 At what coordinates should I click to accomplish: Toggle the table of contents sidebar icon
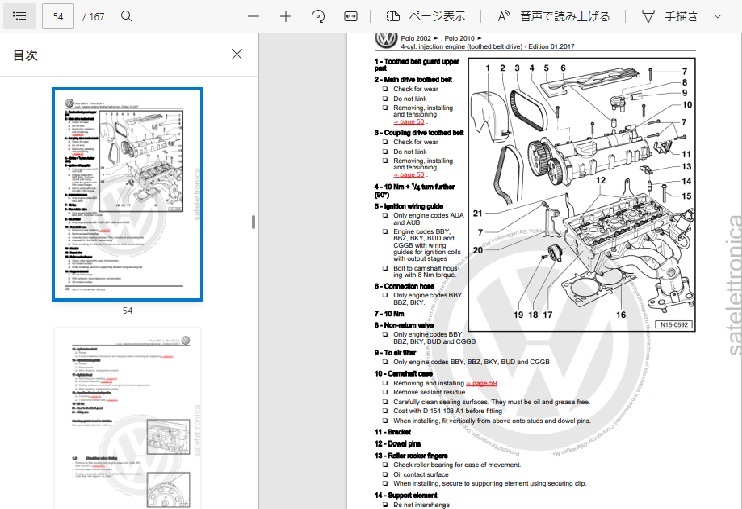pos(19,16)
